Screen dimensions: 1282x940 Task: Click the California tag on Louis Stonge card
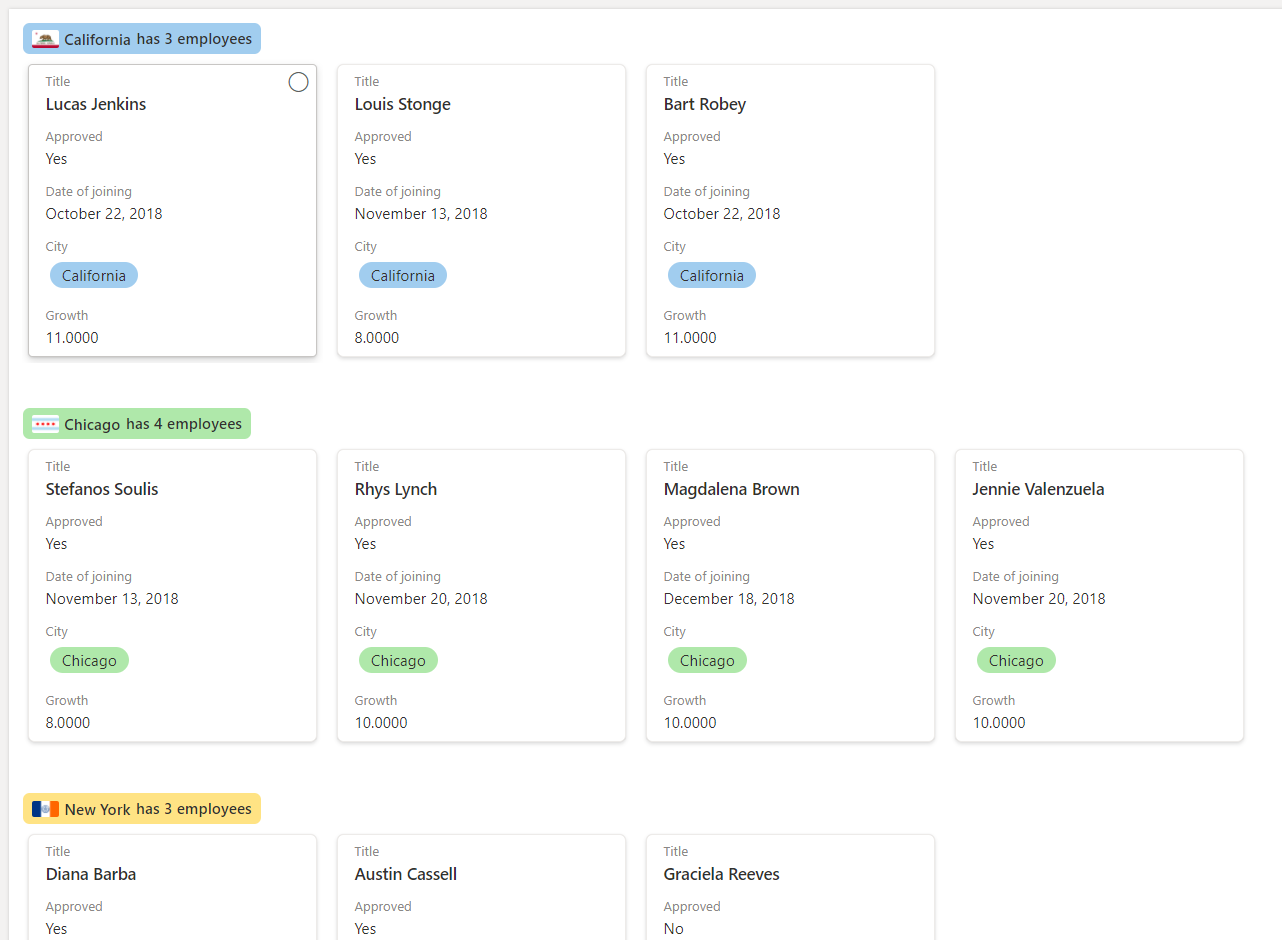click(403, 275)
